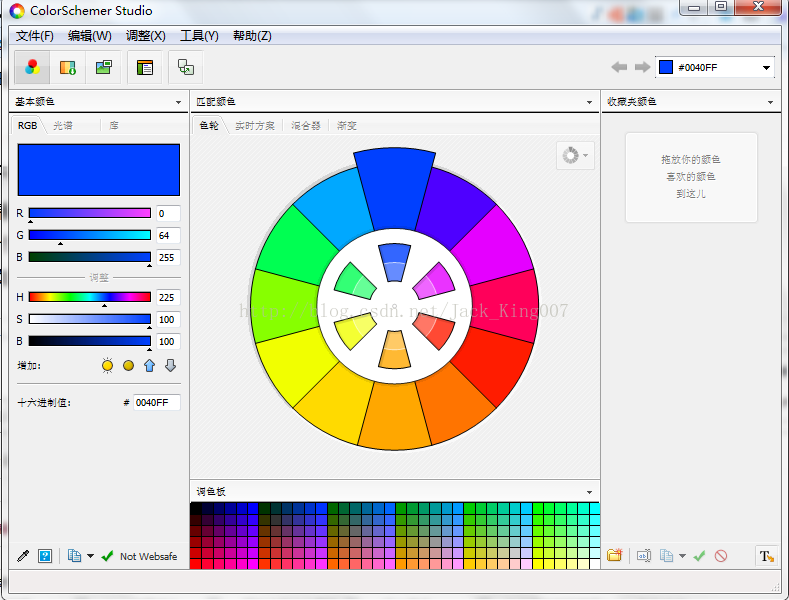Switch to the 光谱 tab
This screenshot has width=789, height=600.
click(x=63, y=125)
